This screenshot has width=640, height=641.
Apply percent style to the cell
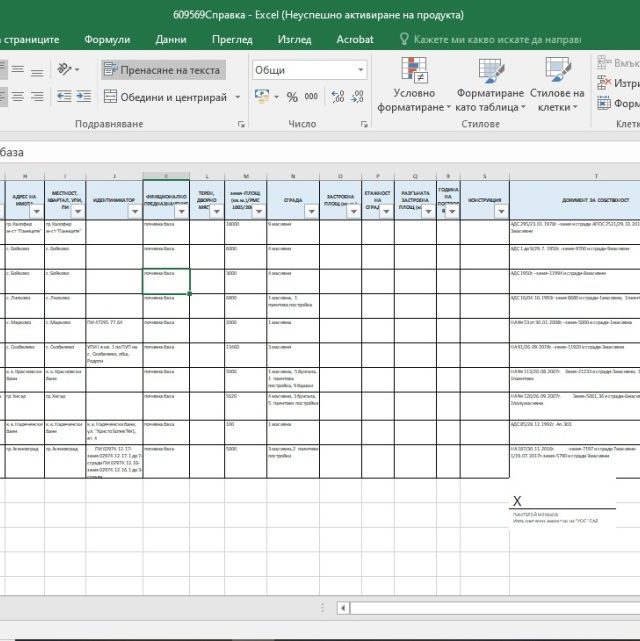[292, 97]
